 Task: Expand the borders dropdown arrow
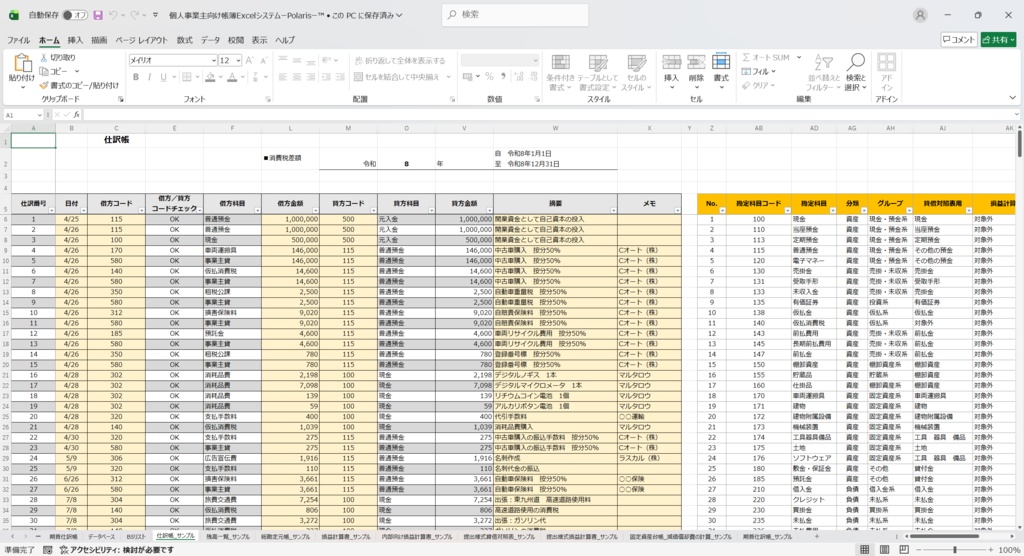point(197,77)
